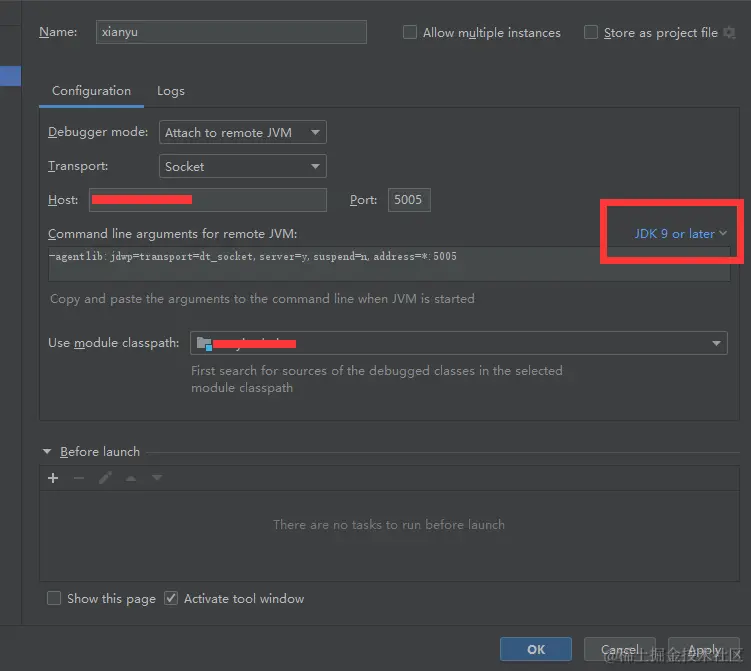
Task: Click 'Copy and paste the arguments' hint text
Action: point(262,298)
